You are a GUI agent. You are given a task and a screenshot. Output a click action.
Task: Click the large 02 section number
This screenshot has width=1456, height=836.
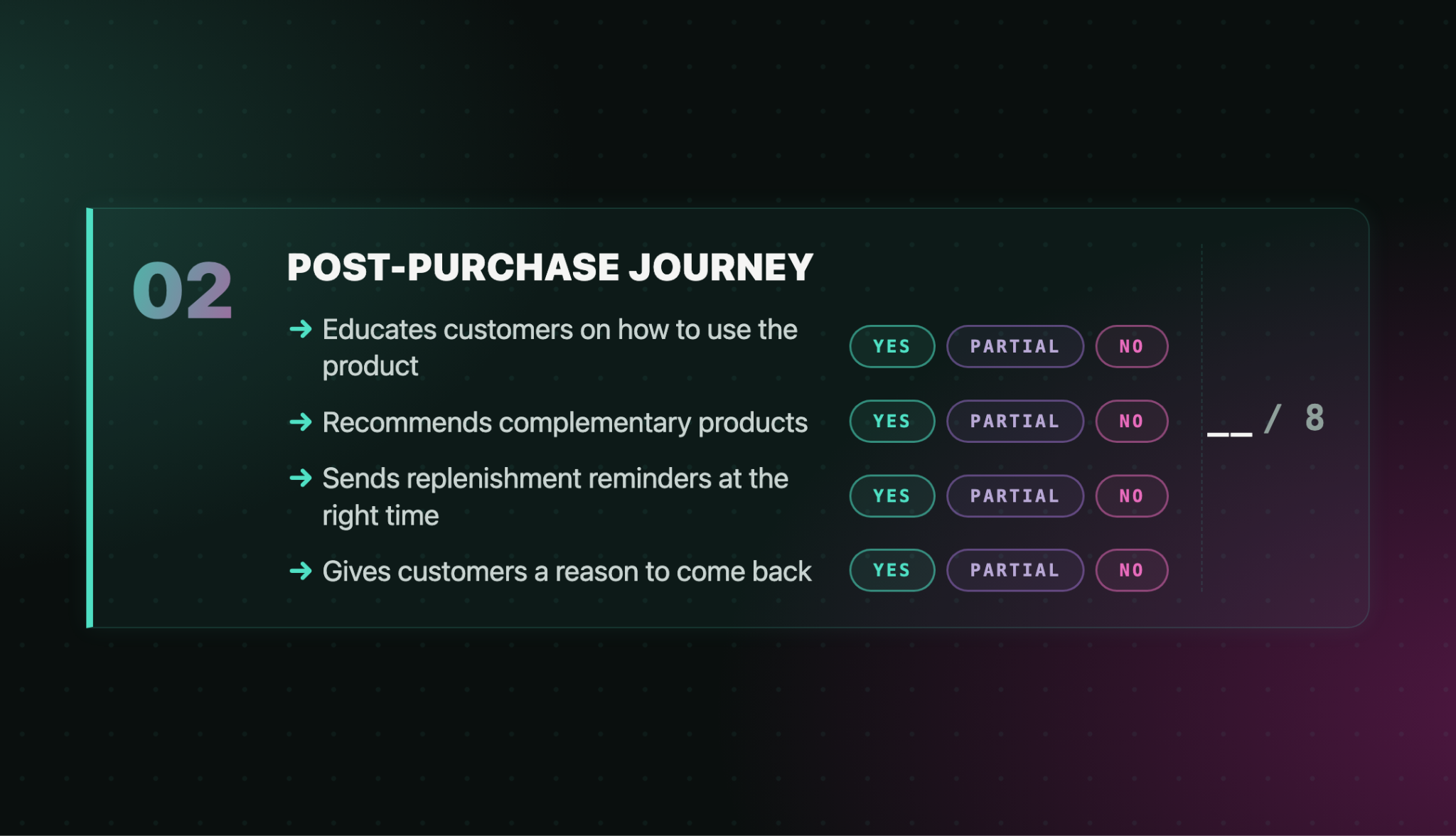click(182, 290)
